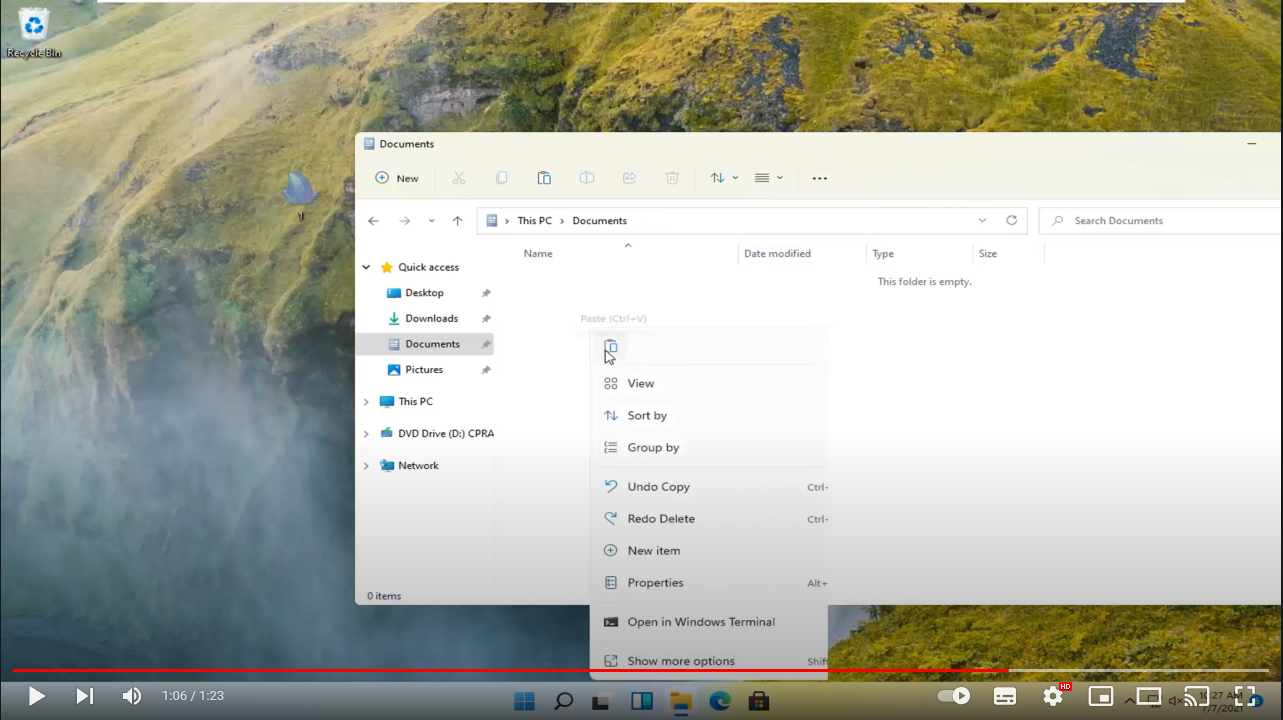The width and height of the screenshot is (1283, 720).
Task: Click the up arrow navigation button
Action: coord(457,221)
